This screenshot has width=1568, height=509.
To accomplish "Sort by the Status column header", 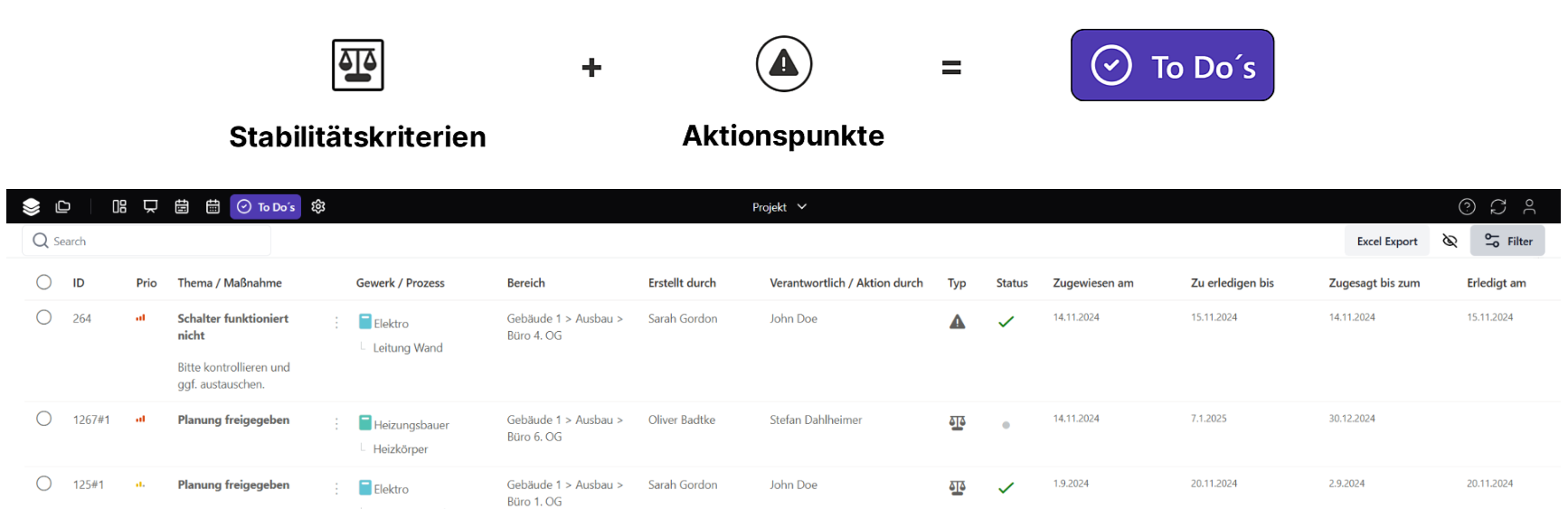I will pyautogui.click(x=1012, y=283).
